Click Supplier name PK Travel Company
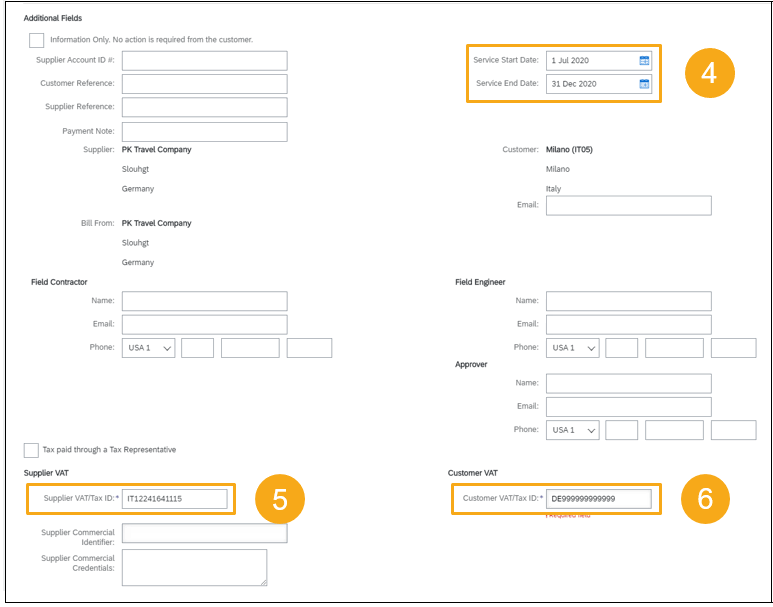773x607 pixels. (157, 149)
